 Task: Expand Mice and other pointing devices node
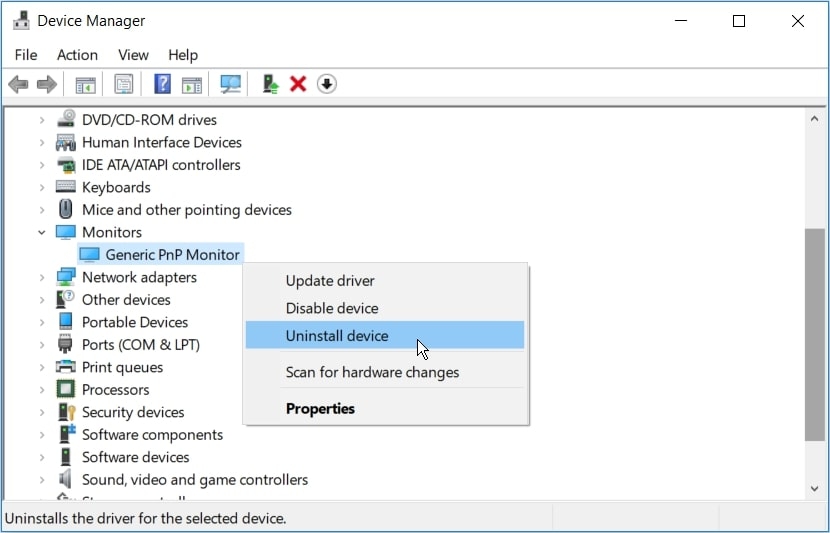pyautogui.click(x=42, y=210)
